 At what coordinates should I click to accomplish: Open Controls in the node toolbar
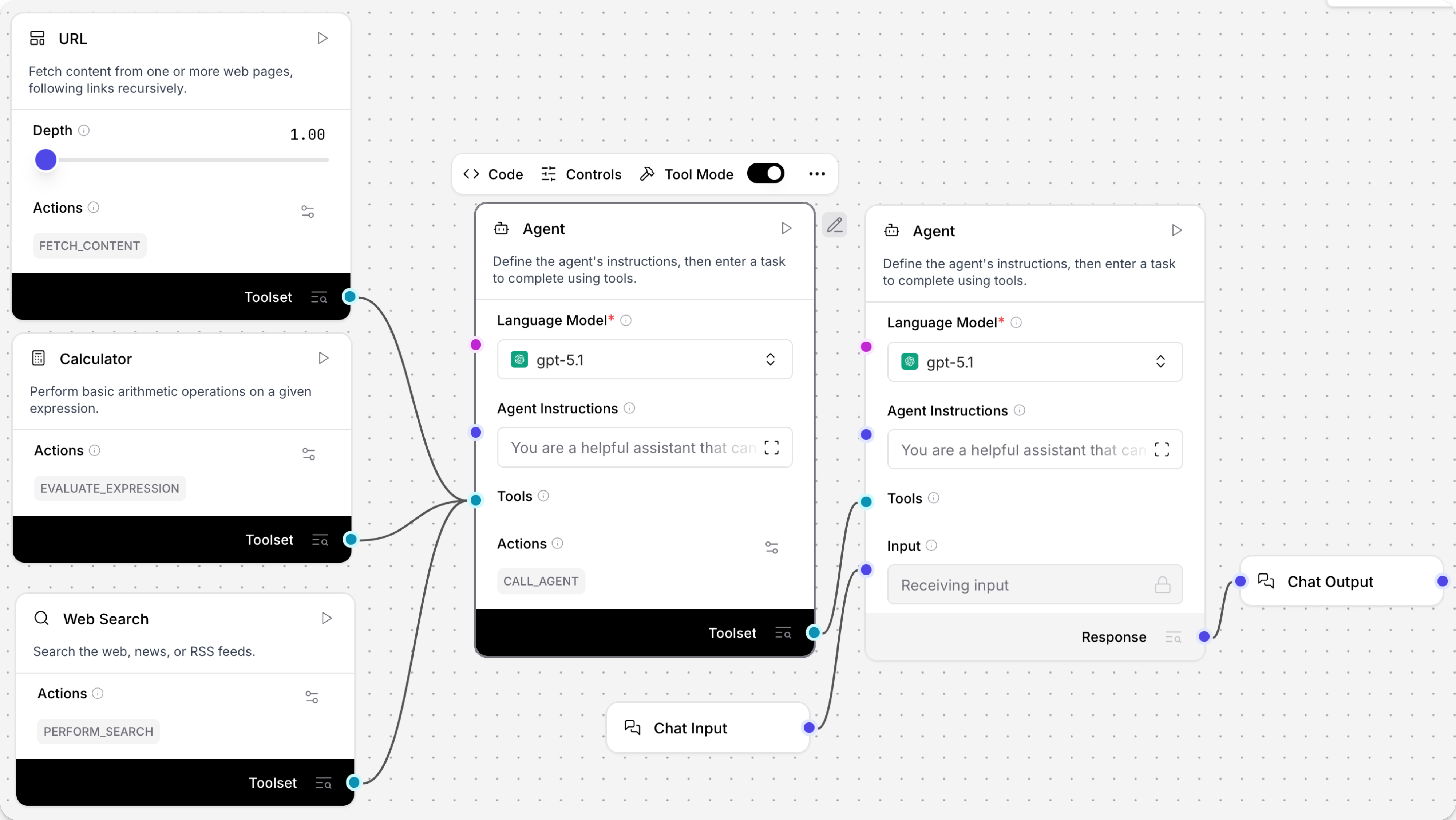582,174
